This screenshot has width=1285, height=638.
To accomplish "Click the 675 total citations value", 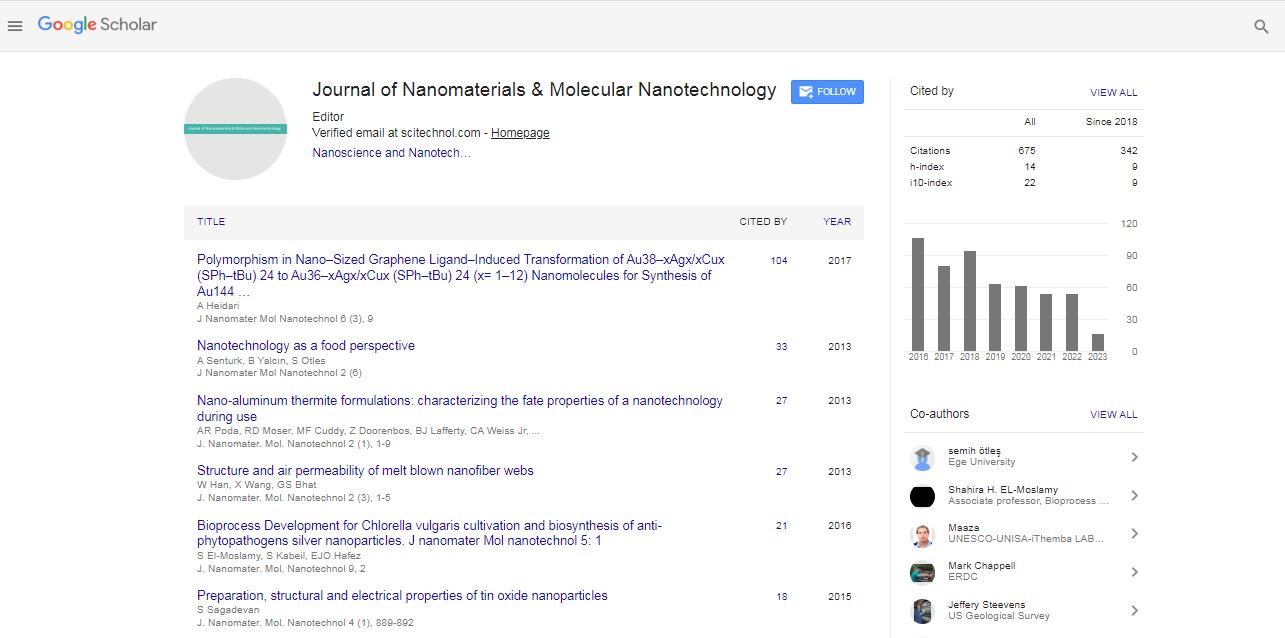I will point(1027,151).
